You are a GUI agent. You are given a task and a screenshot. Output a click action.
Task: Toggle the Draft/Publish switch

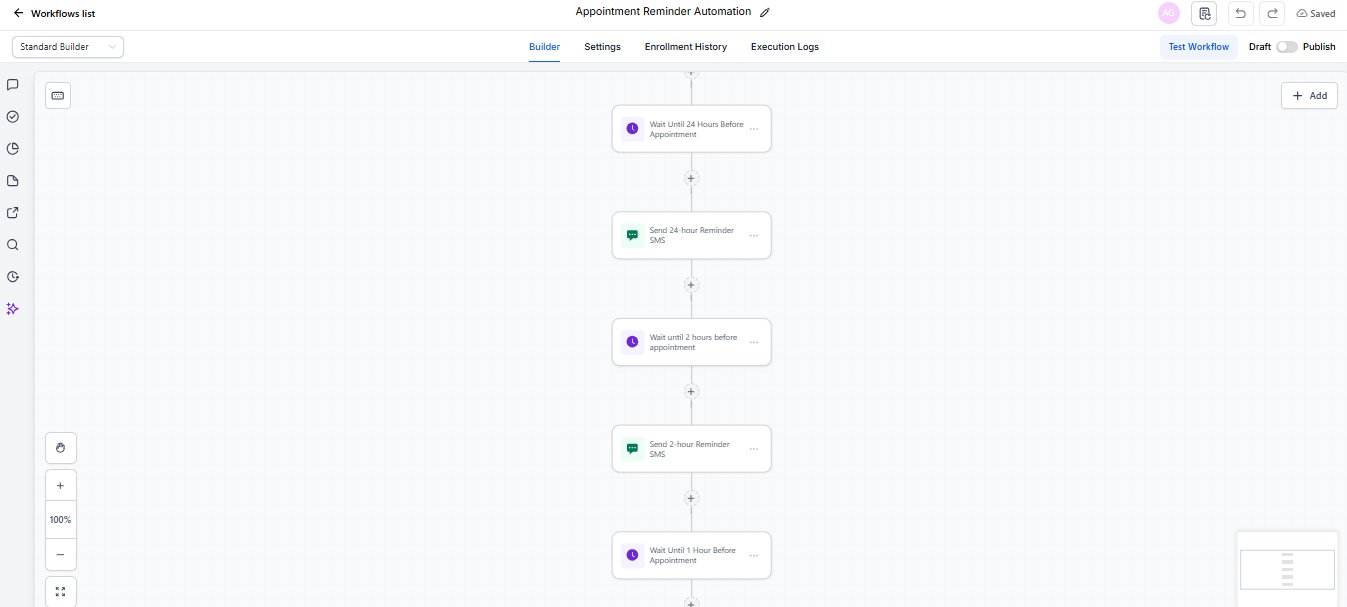coord(1286,47)
